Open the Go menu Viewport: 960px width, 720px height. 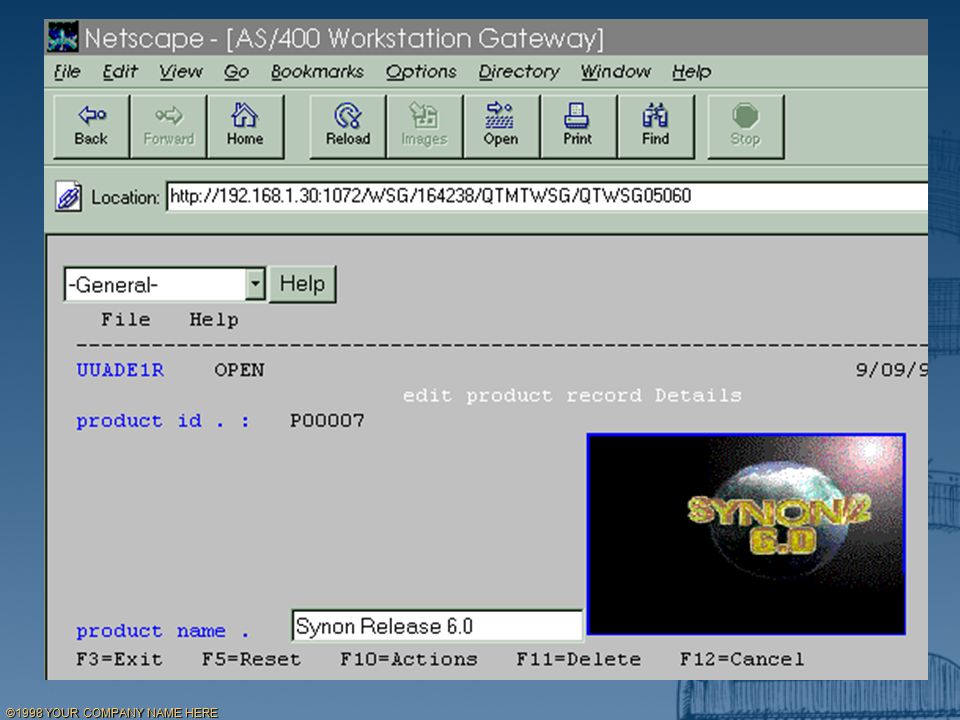(236, 72)
